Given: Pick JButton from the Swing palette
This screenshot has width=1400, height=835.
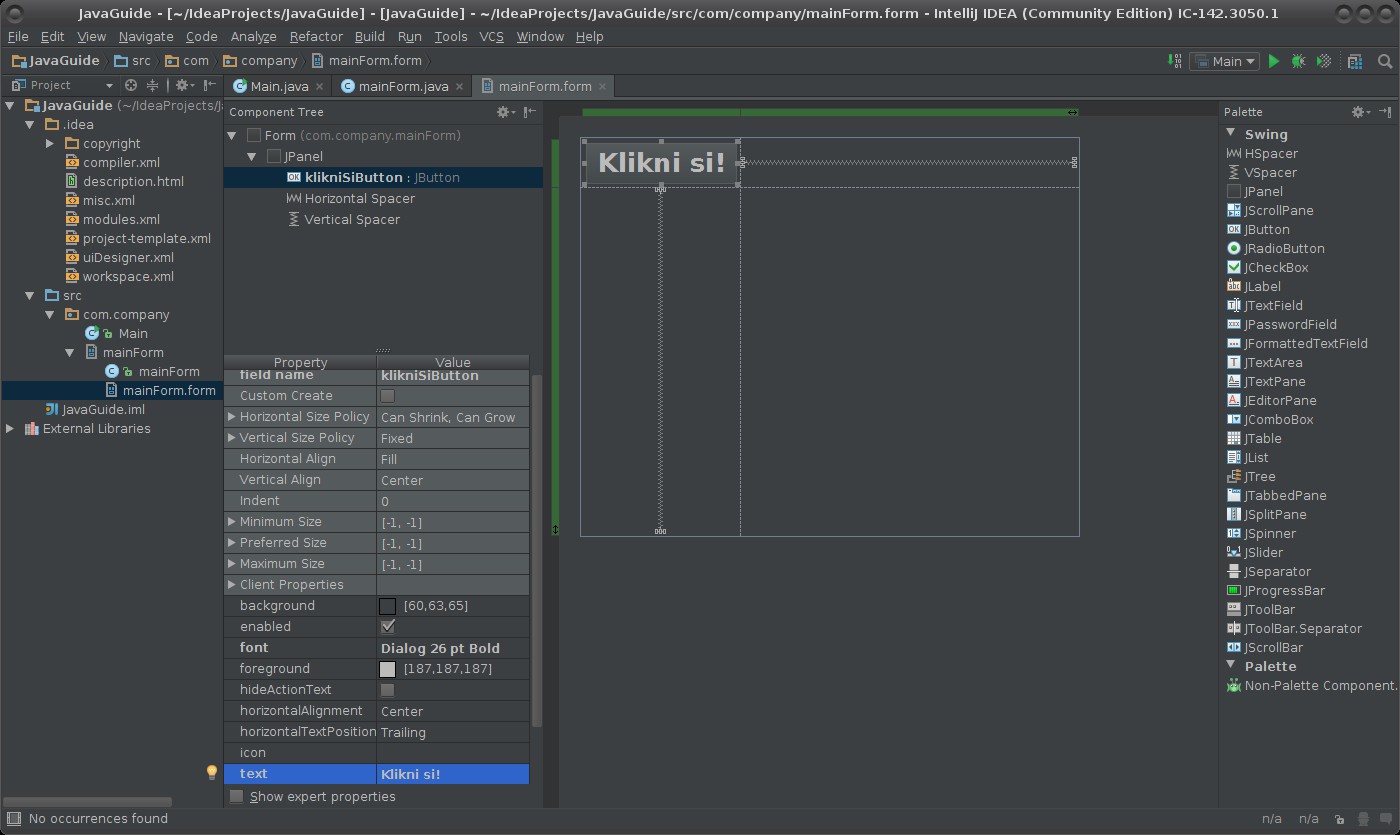Looking at the screenshot, I should [1266, 229].
